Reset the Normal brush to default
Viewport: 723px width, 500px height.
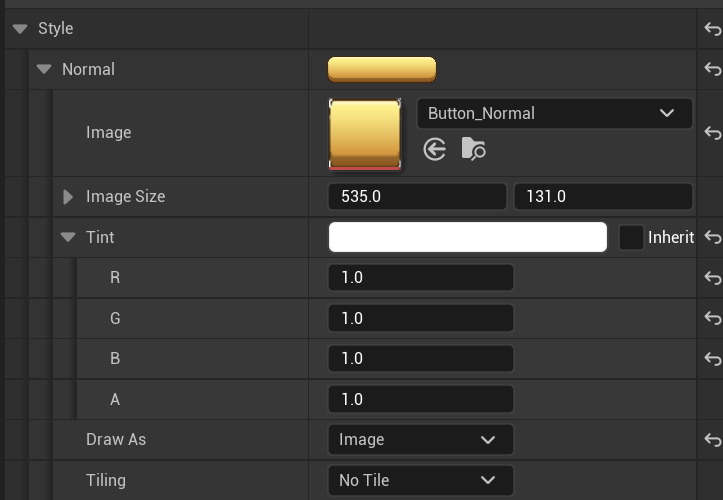coord(712,69)
